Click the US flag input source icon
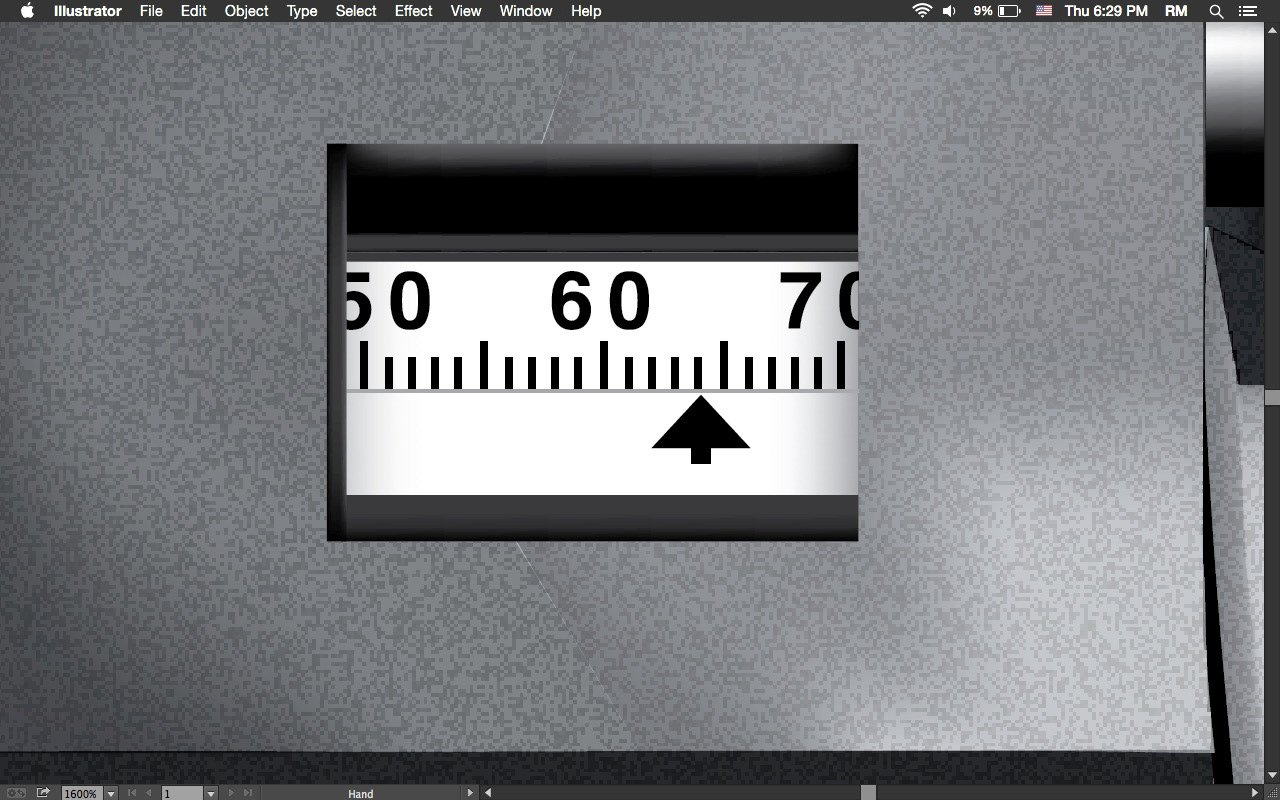This screenshot has height=800, width=1280. click(x=1044, y=11)
